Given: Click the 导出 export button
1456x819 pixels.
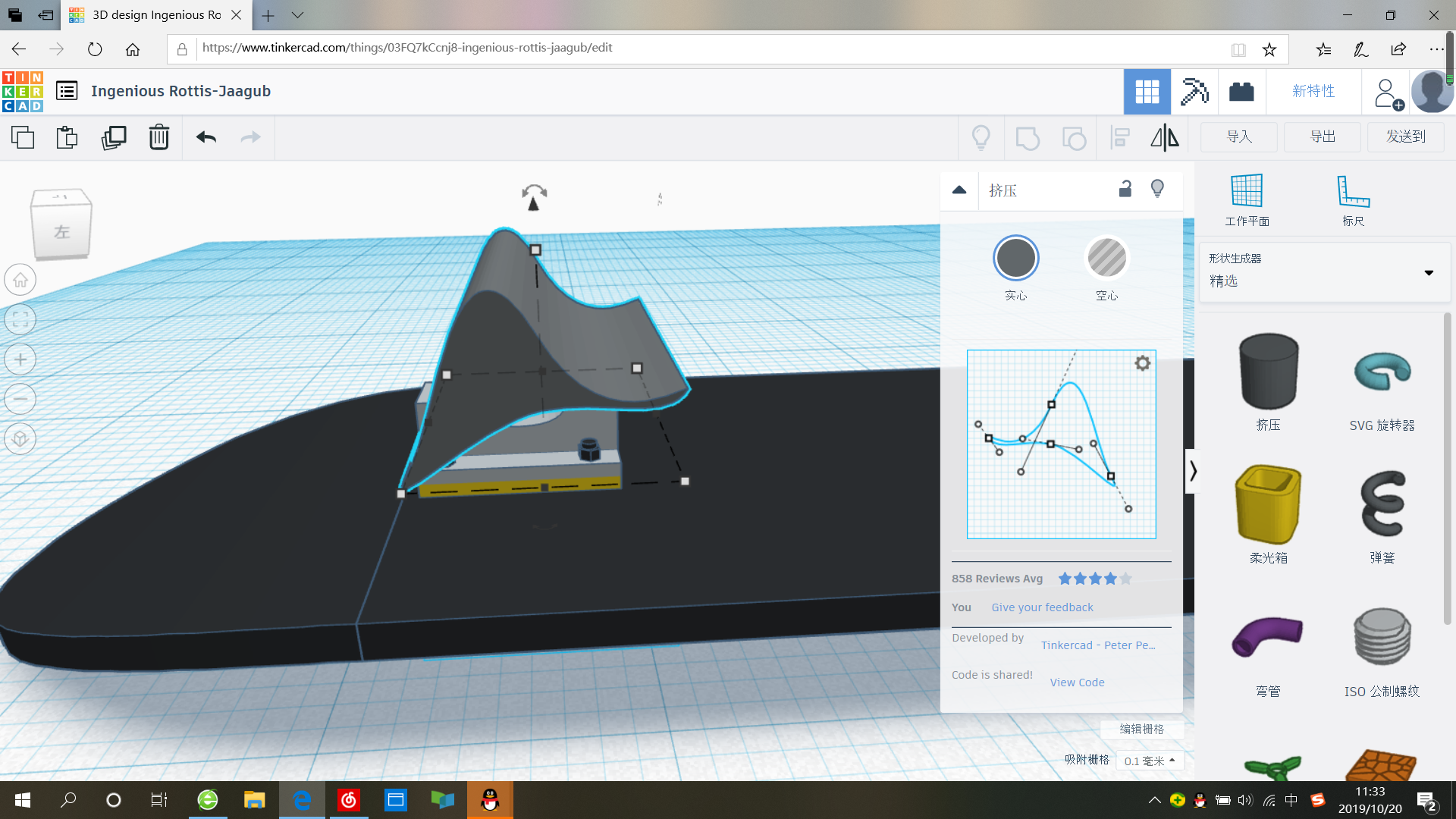Looking at the screenshot, I should click(1323, 136).
